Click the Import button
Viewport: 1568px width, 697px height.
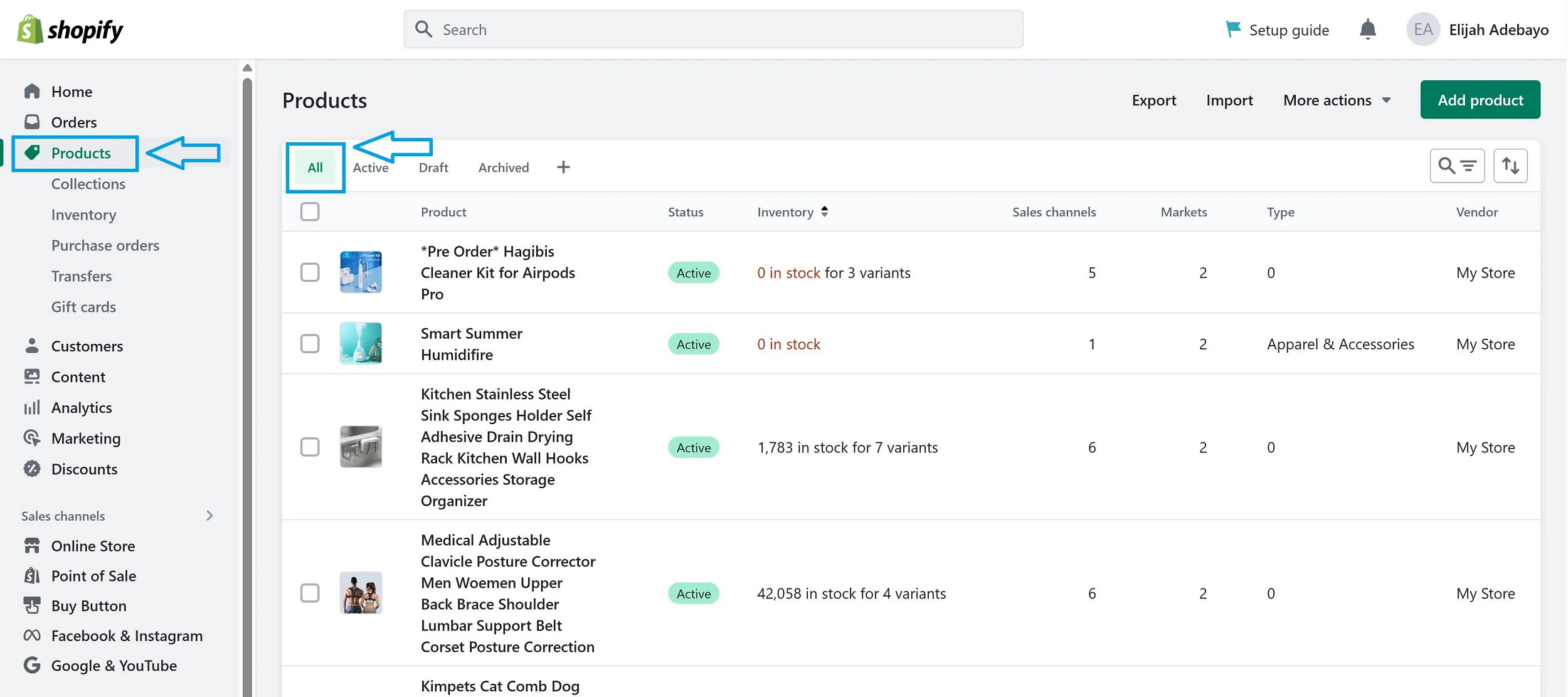click(x=1229, y=100)
